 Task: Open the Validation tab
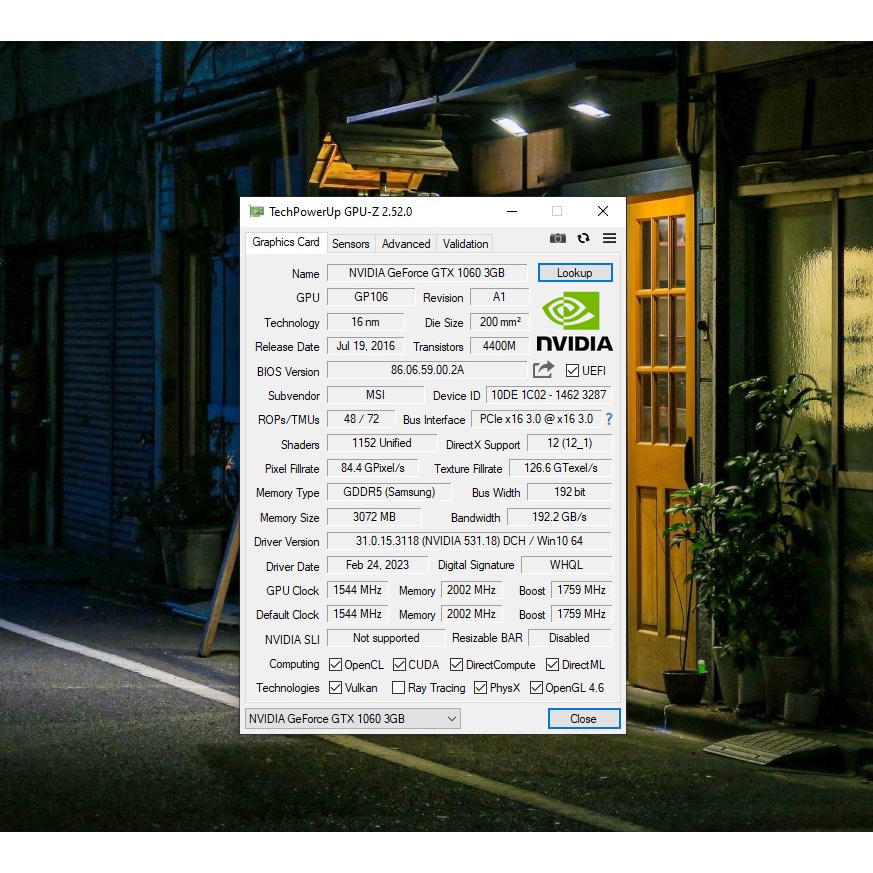(465, 244)
